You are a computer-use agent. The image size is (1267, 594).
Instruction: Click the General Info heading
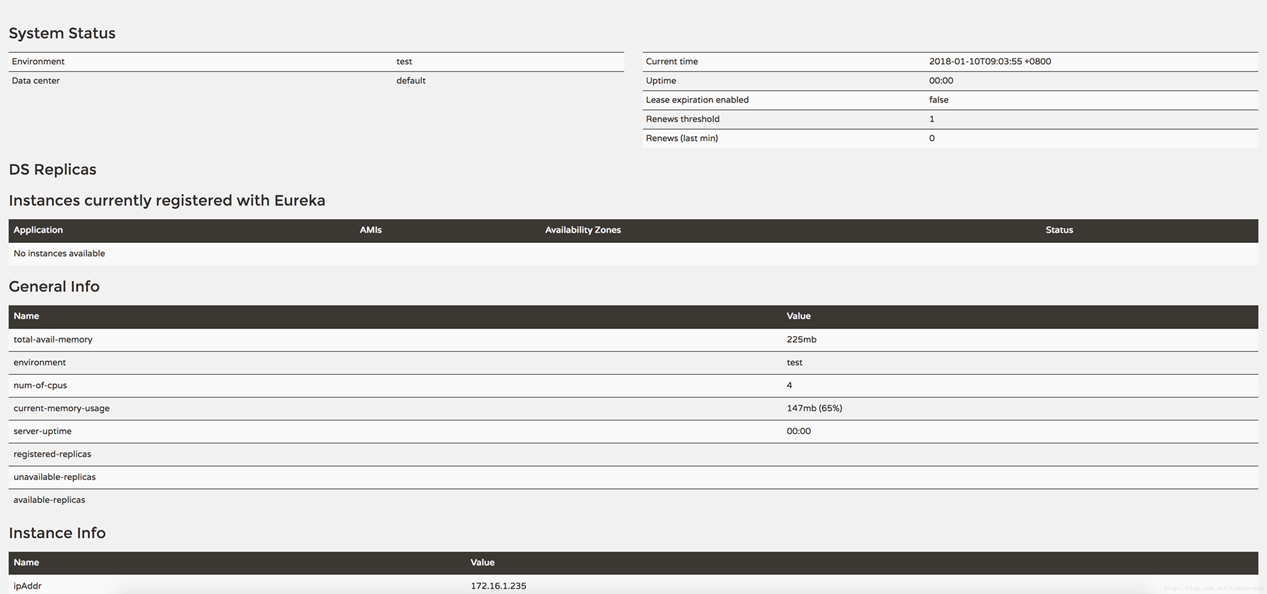click(54, 286)
